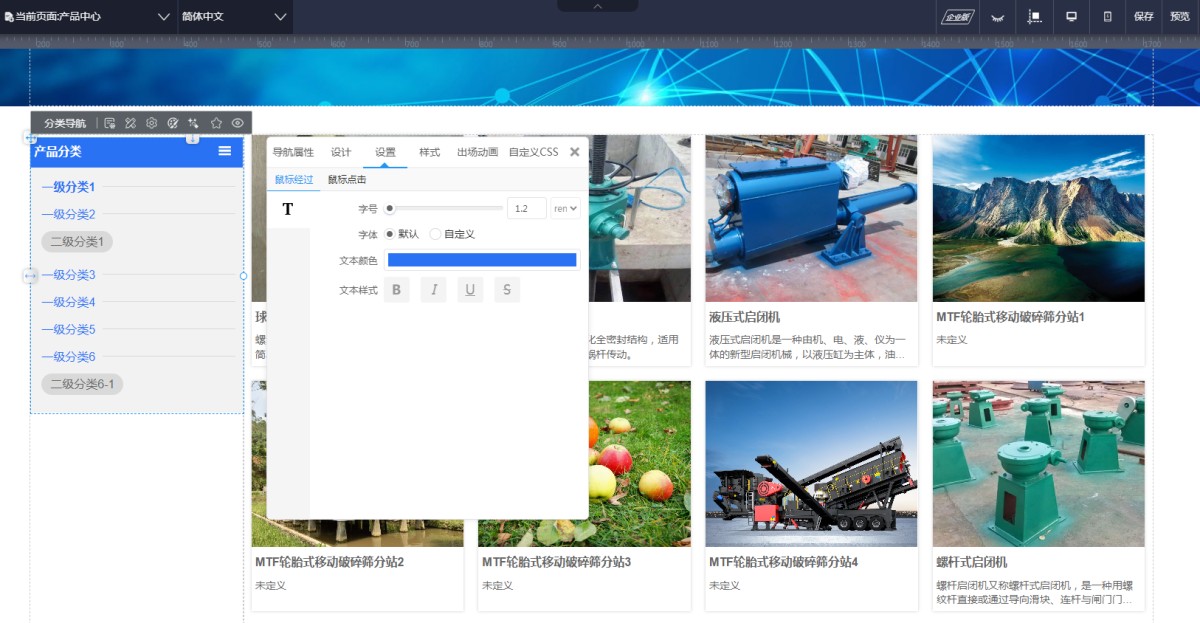Toggle the eye visibility icon in widget toolbar
Image resolution: width=1200 pixels, height=623 pixels.
[x=238, y=123]
